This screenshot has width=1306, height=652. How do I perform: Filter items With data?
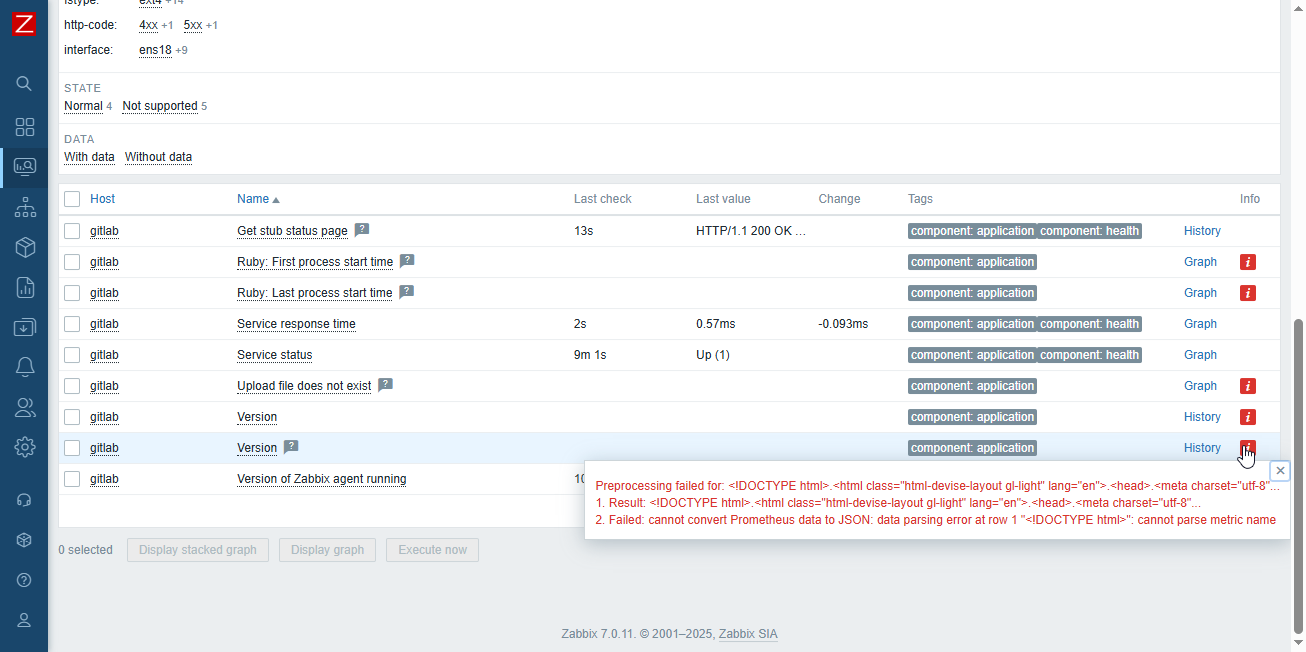point(89,157)
